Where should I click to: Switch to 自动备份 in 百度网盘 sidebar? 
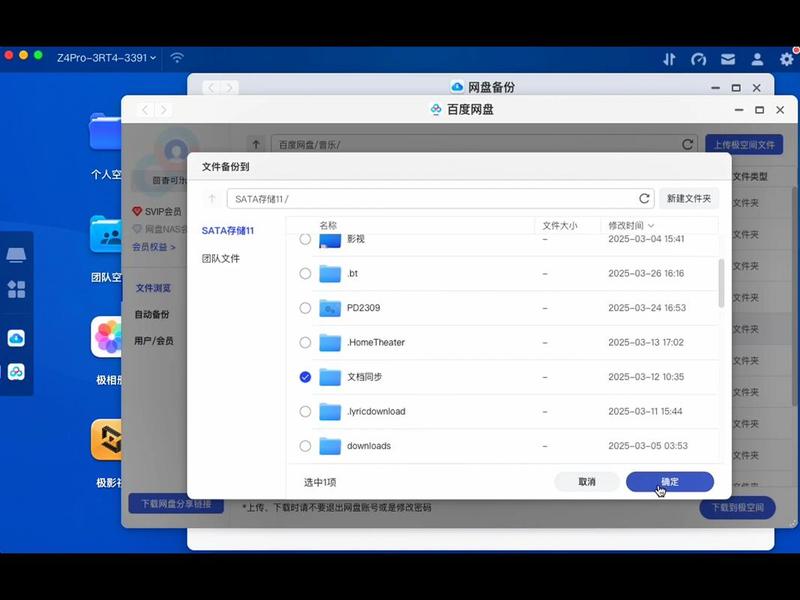pyautogui.click(x=152, y=314)
